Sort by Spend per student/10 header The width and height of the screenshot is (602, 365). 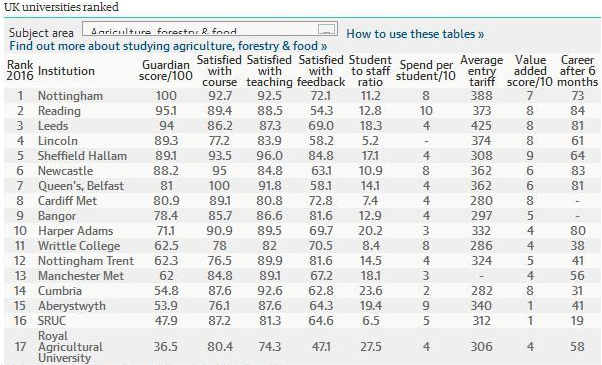click(425, 71)
